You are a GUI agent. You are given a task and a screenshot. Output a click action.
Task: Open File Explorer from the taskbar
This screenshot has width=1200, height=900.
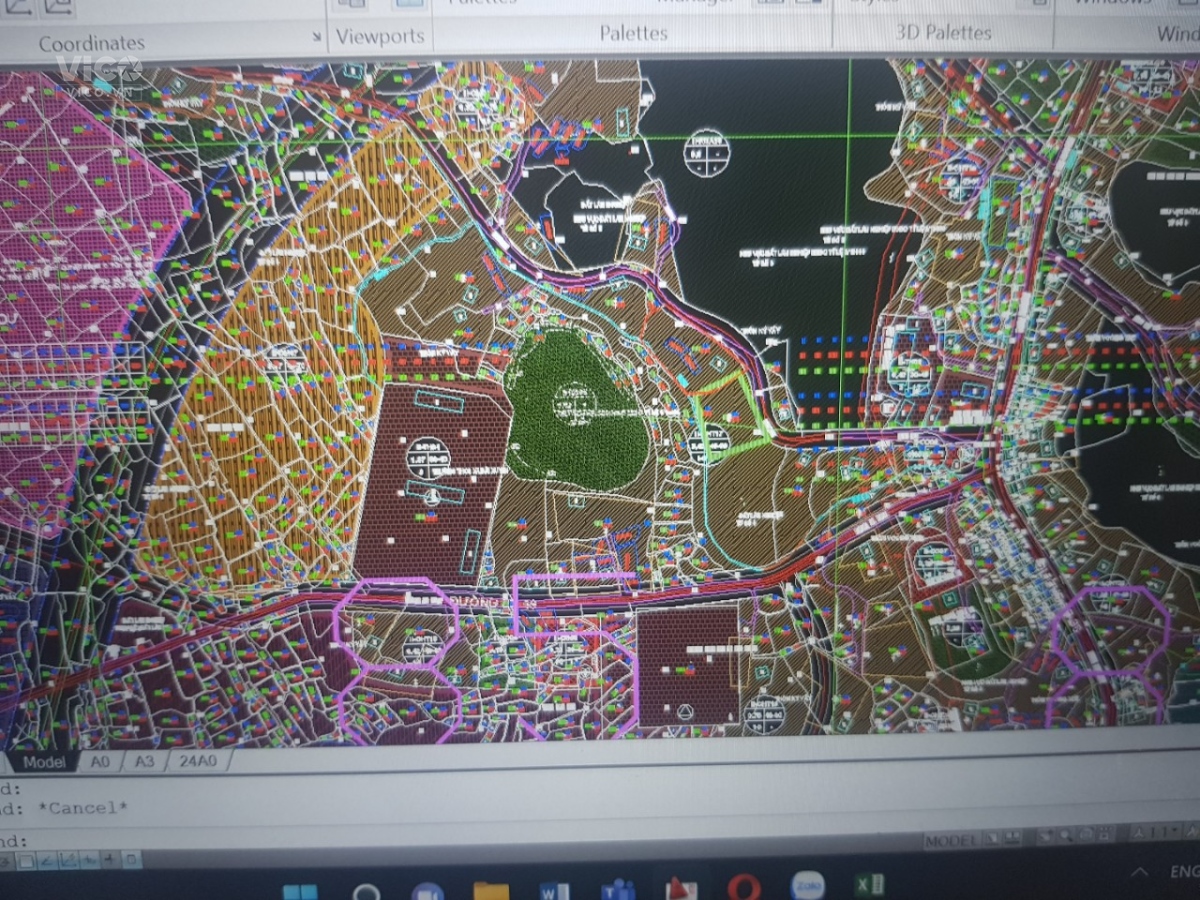pos(491,890)
